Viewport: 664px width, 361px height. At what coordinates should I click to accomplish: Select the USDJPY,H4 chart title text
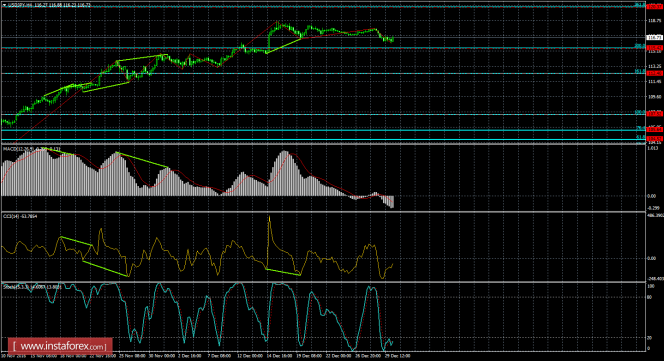coord(18,5)
